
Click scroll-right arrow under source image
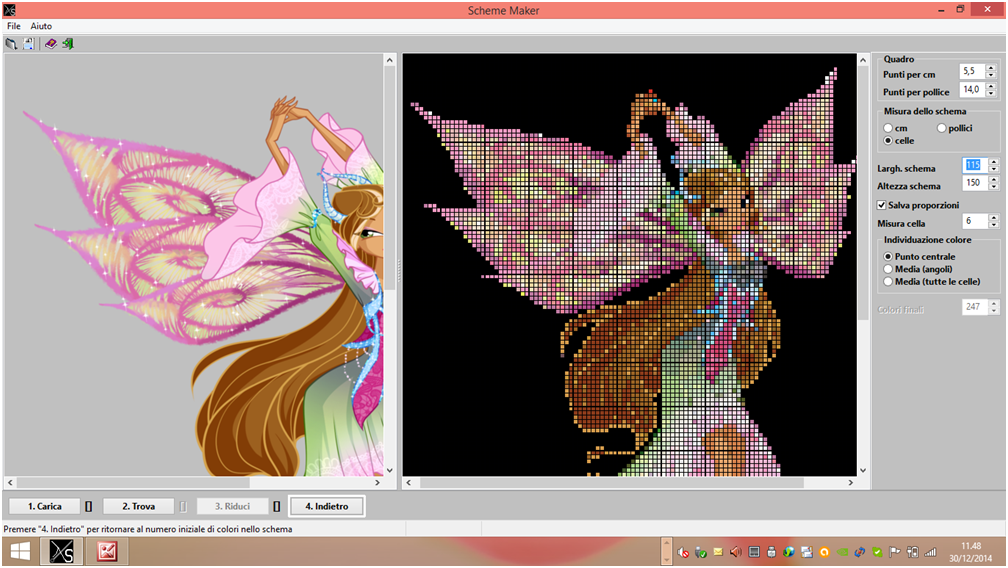(x=377, y=483)
